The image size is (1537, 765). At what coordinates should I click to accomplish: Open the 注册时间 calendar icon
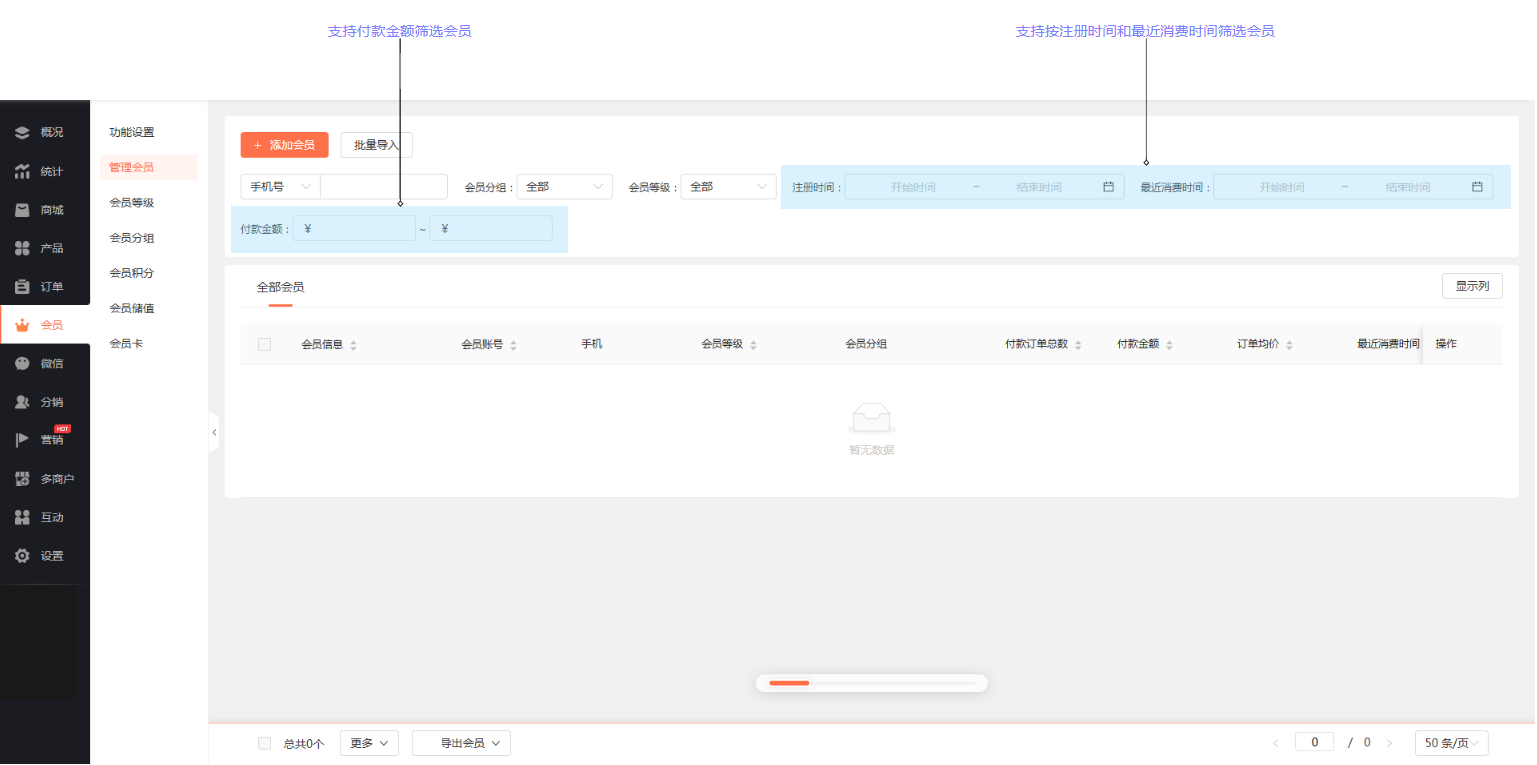click(1108, 187)
